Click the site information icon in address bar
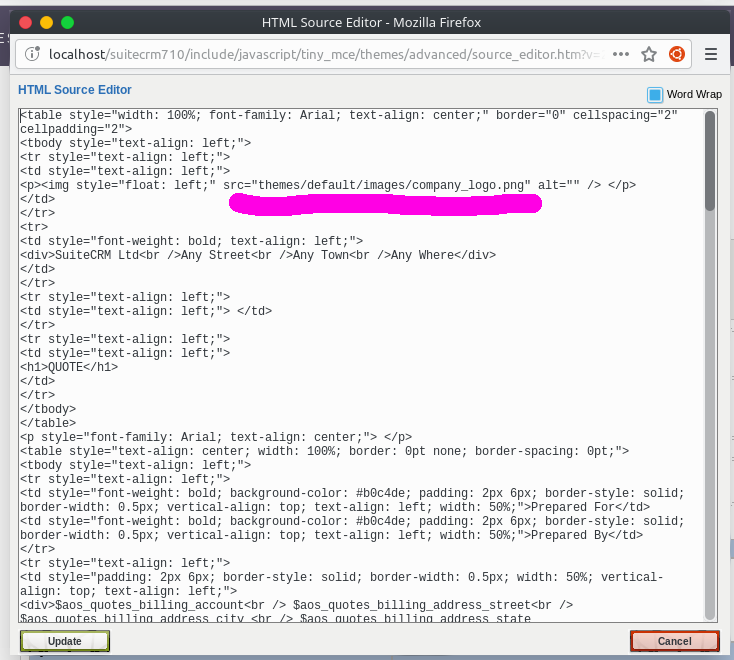The height and width of the screenshot is (660, 734). pyautogui.click(x=32, y=54)
